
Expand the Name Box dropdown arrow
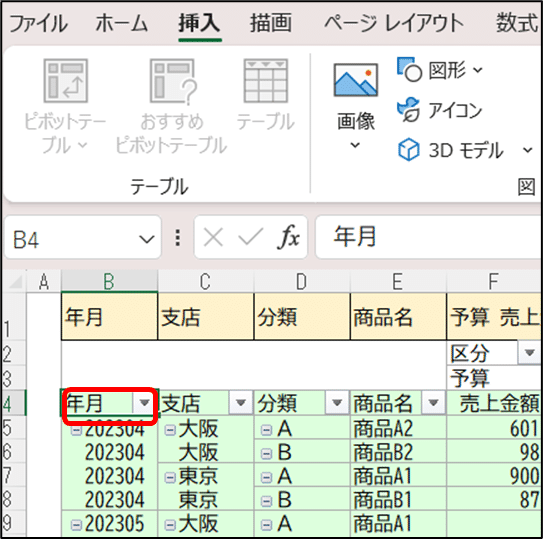(x=146, y=239)
